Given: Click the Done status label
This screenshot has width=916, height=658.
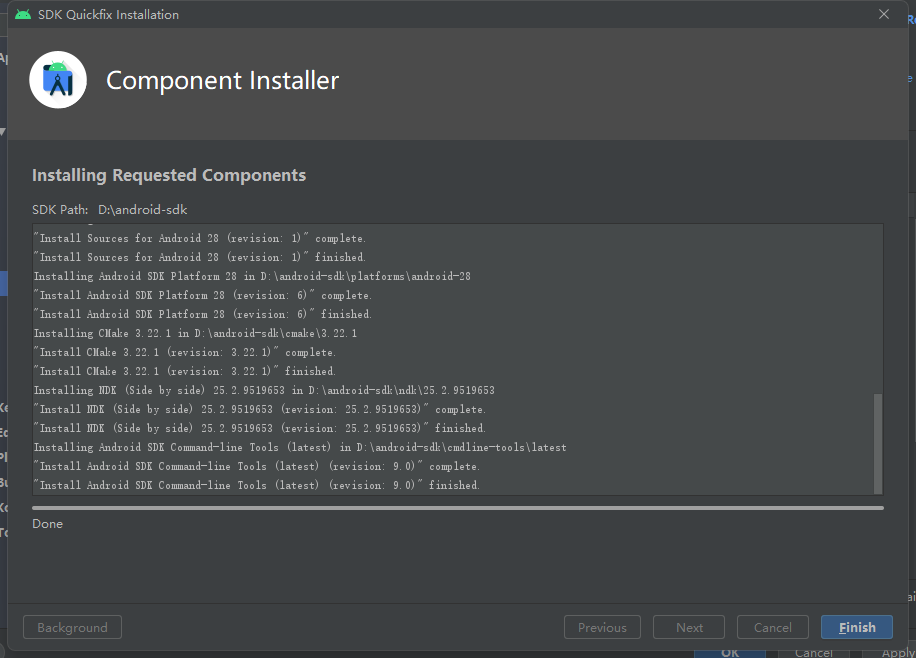Looking at the screenshot, I should tap(47, 524).
